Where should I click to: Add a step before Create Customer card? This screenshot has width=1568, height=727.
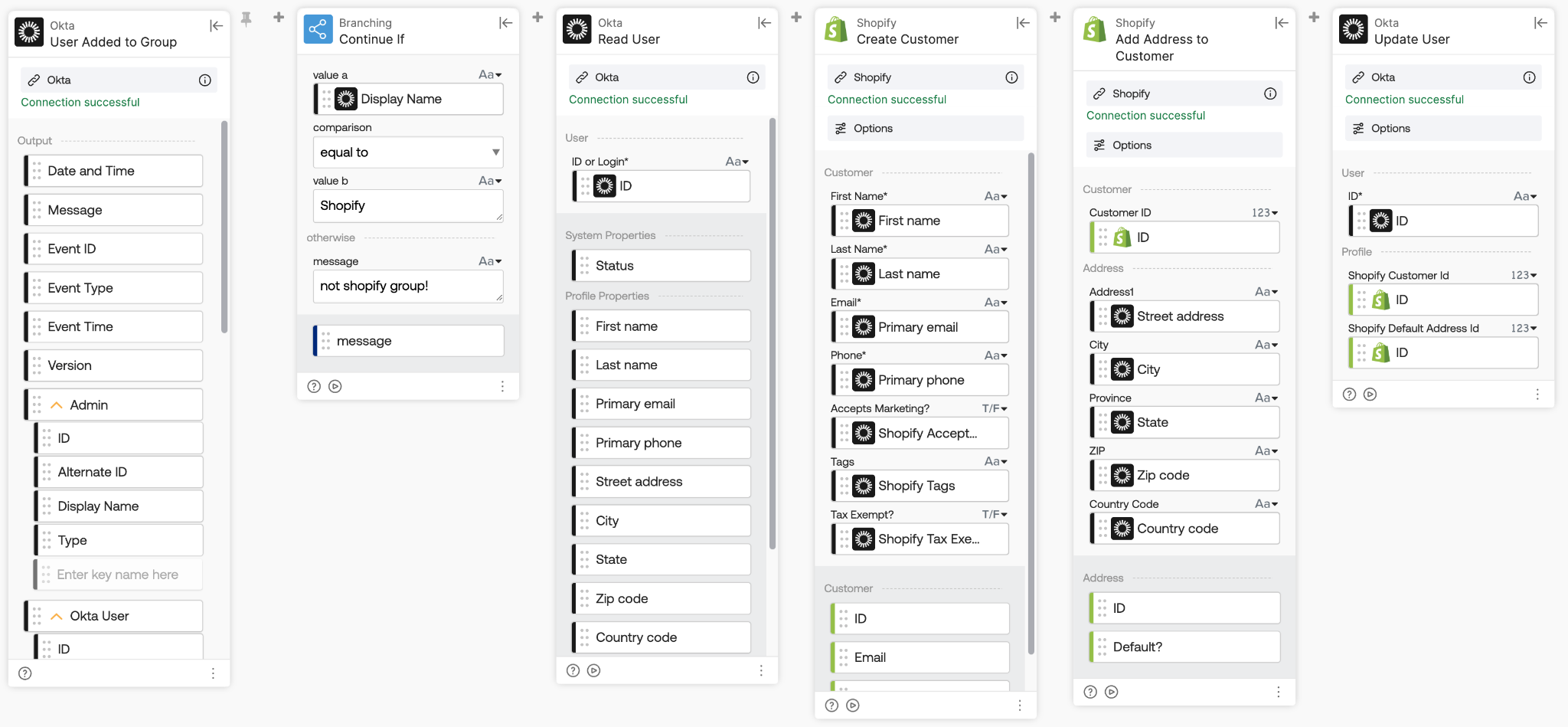[x=796, y=17]
